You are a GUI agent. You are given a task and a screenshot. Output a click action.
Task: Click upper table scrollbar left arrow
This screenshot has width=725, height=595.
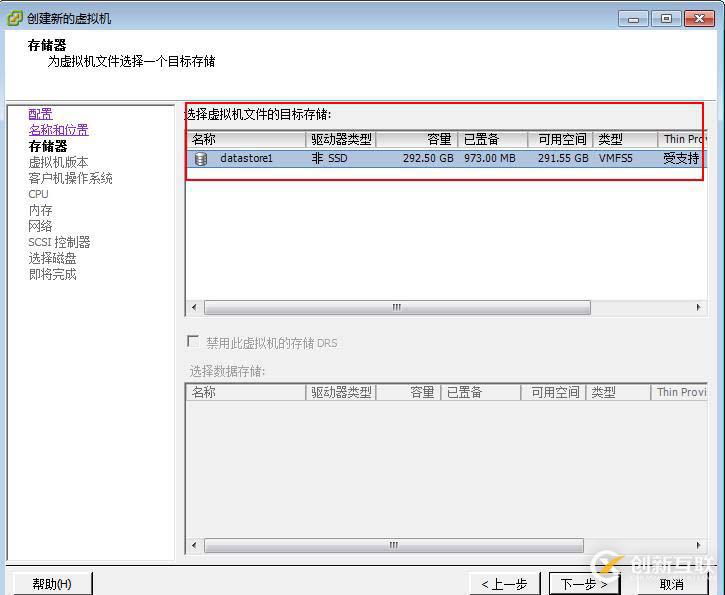tap(194, 307)
